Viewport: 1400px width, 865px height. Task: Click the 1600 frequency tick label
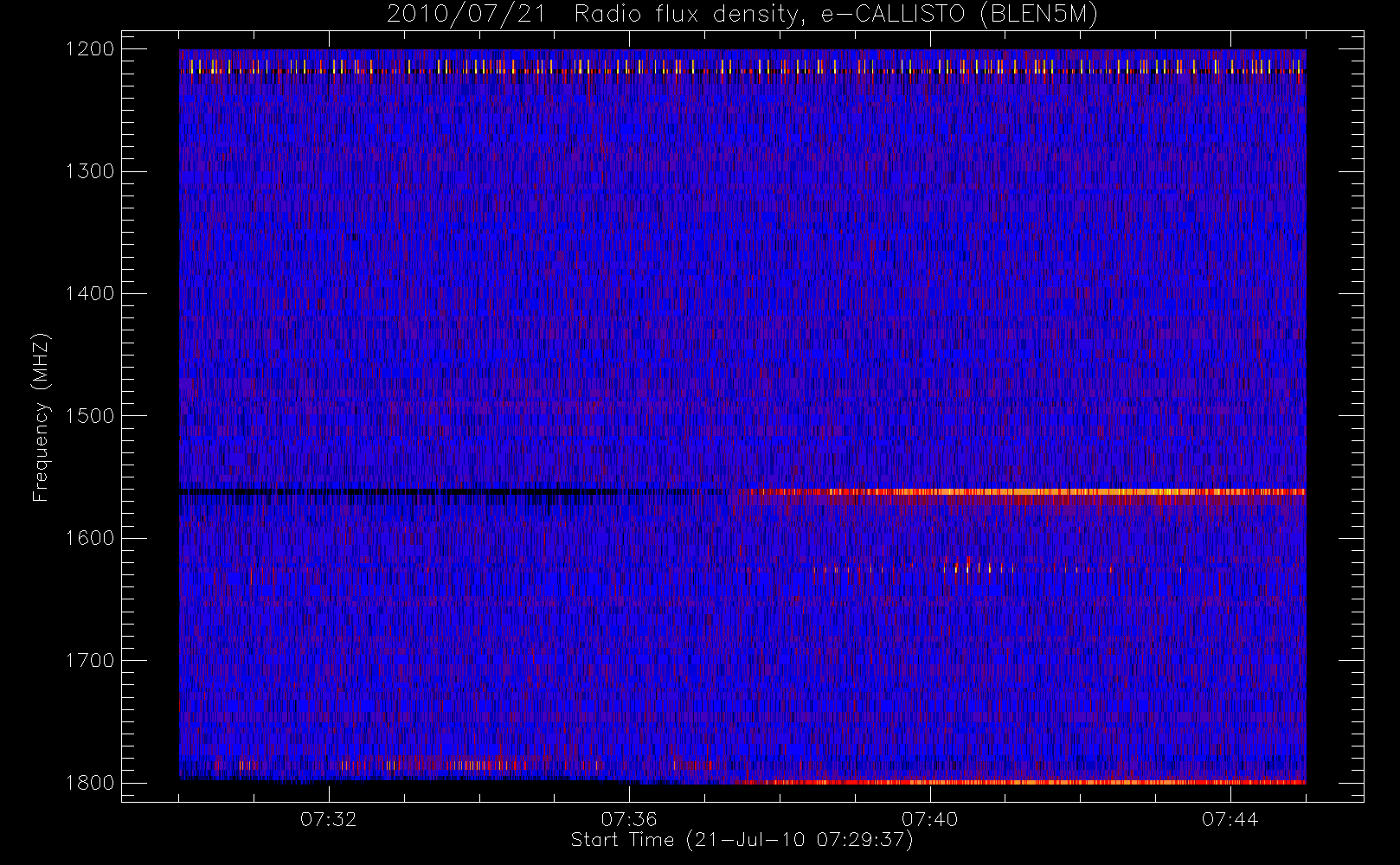(90, 538)
